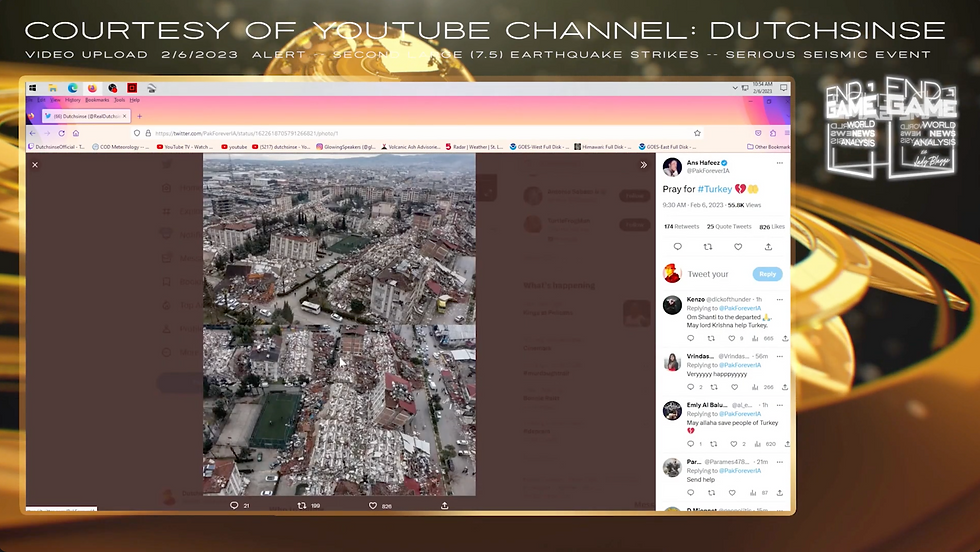This screenshot has height=552, width=980.
Task: Share the Pray for Turkey tweet
Action: (x=768, y=246)
